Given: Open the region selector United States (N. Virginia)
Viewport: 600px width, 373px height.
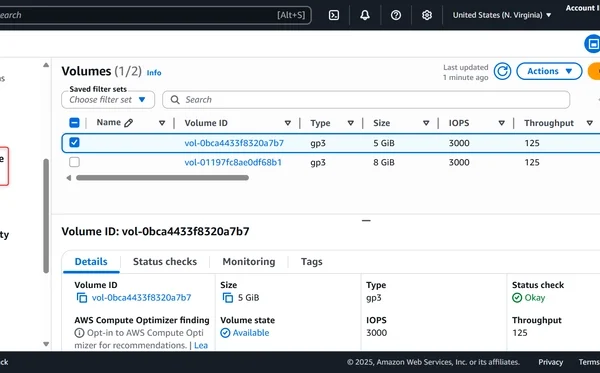Looking at the screenshot, I should coord(502,15).
